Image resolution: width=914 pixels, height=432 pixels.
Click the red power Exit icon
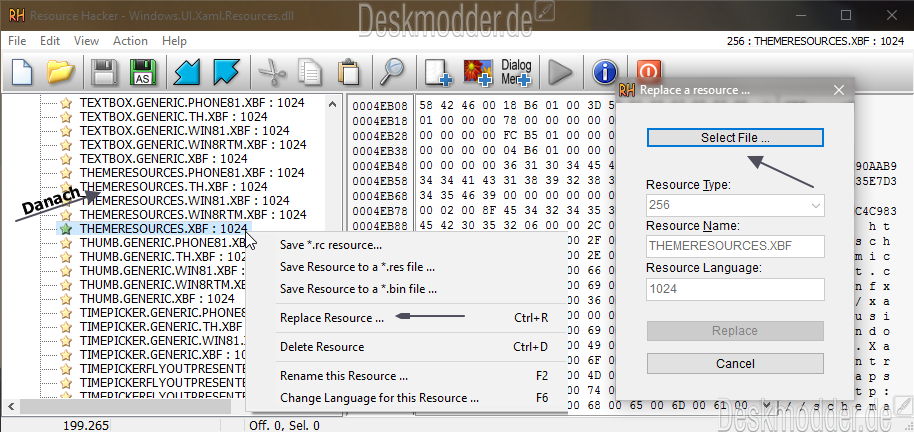coord(648,69)
